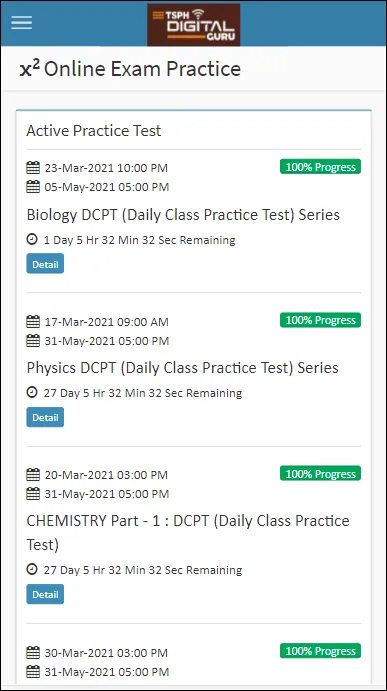
Task: Click calendar icon beside 05-May-2021 05:00 PM
Action: pyautogui.click(x=33, y=187)
